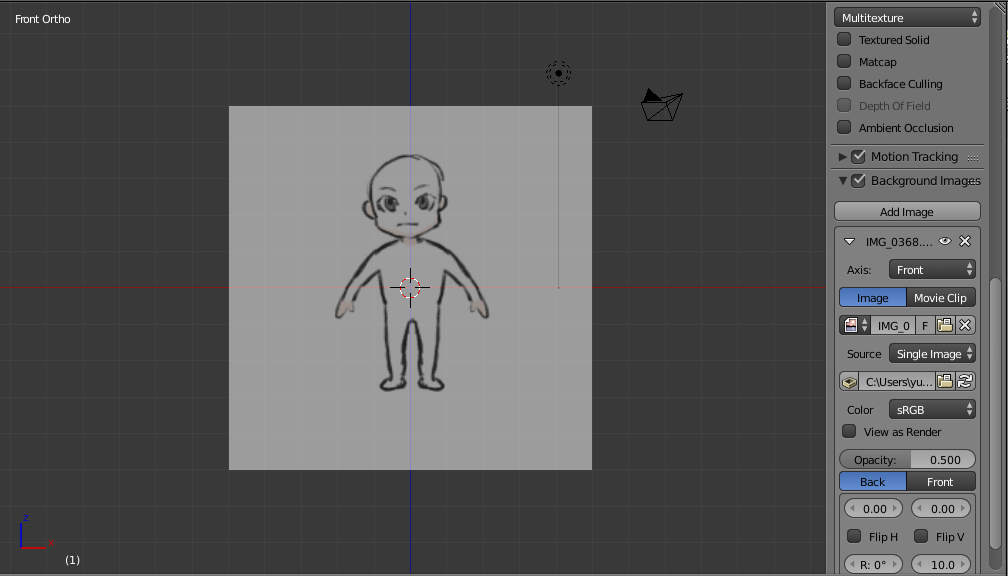Unlink image datablock with X icon
This screenshot has height=576, width=1008.
point(965,325)
